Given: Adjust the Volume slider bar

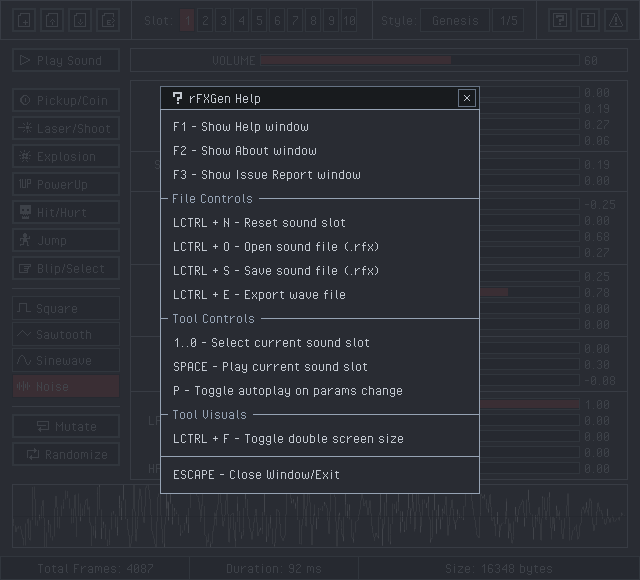Looking at the screenshot, I should [420, 61].
